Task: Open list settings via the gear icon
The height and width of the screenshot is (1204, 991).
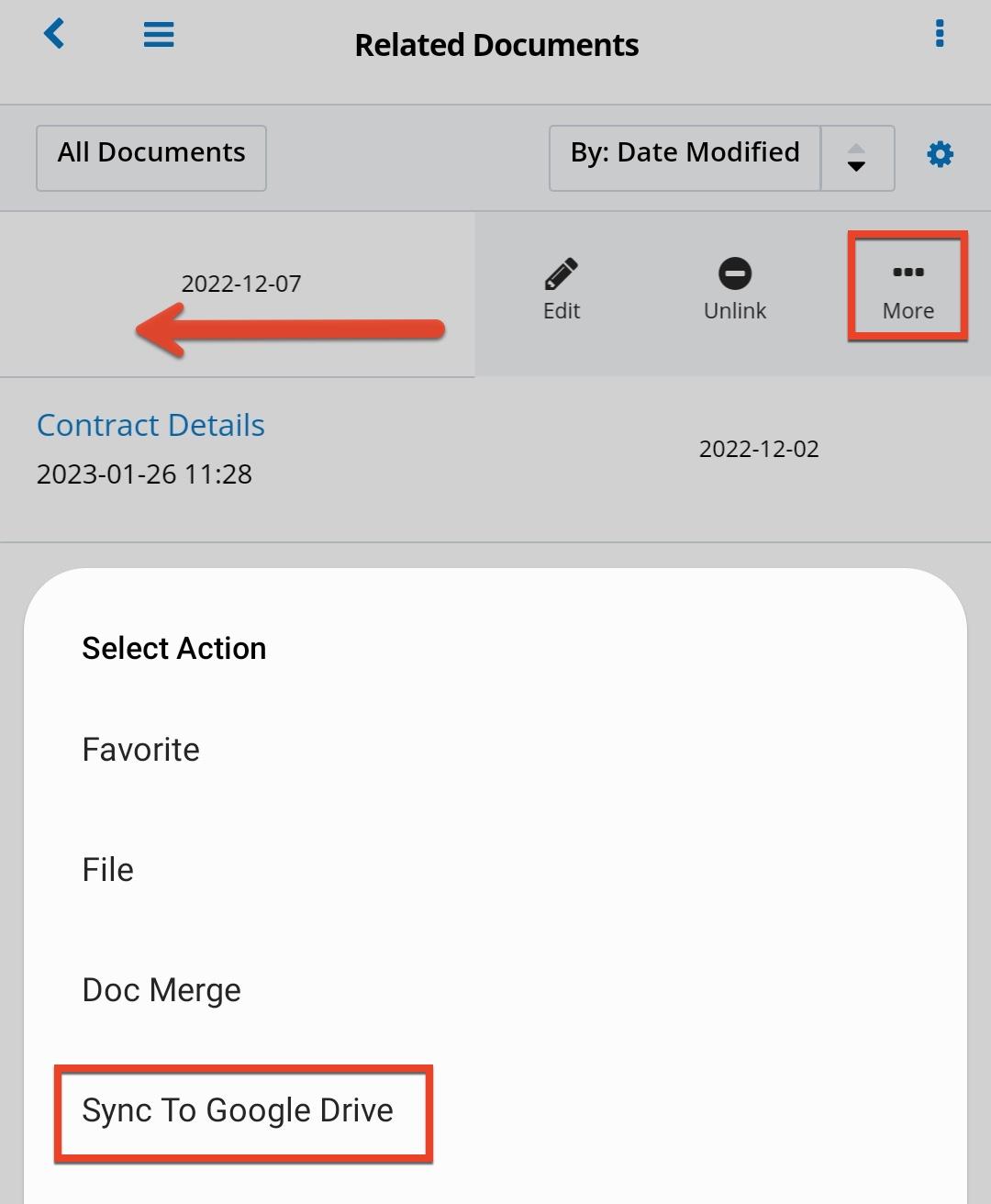Action: 940,154
